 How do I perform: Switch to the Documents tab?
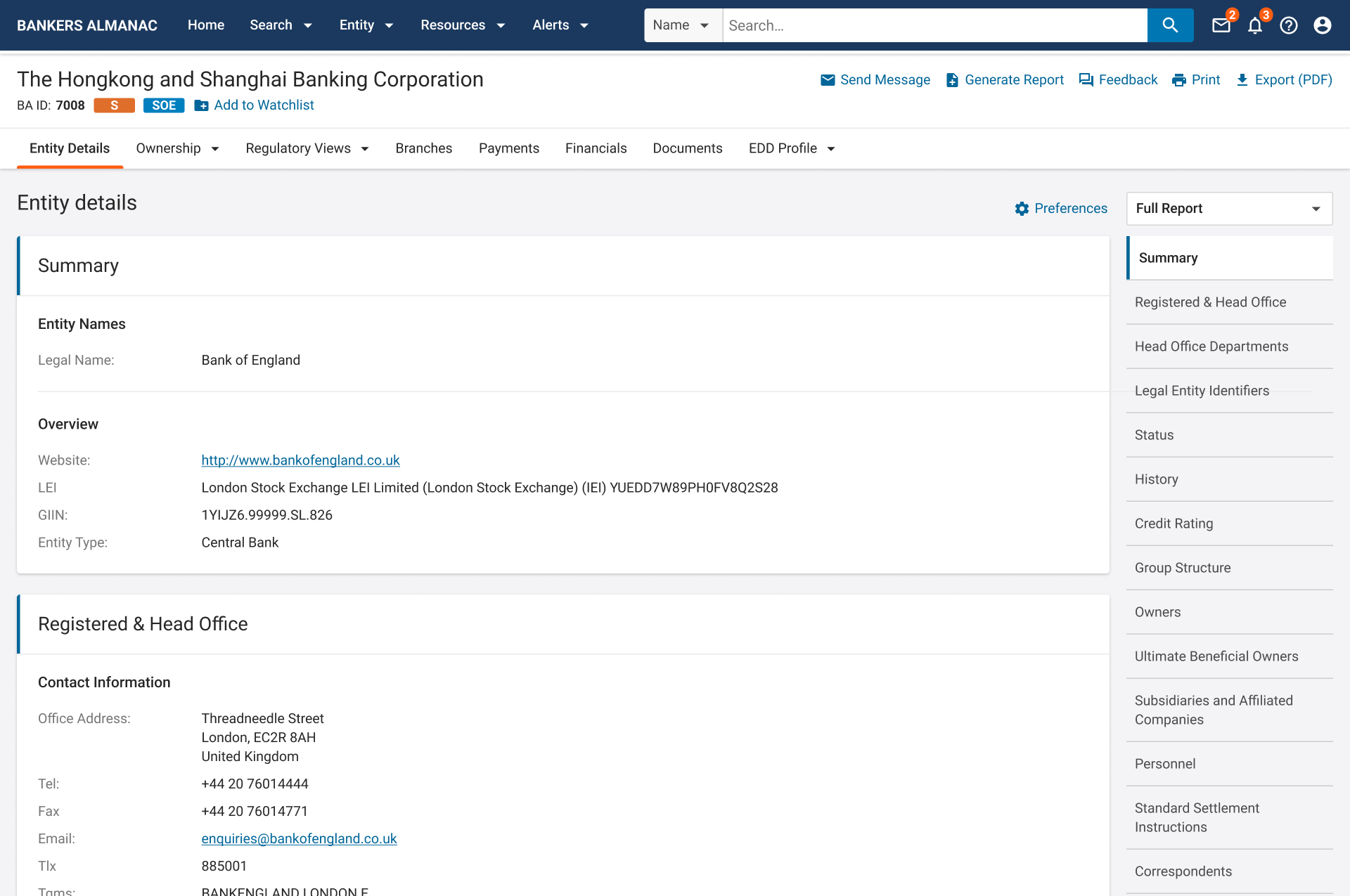click(688, 148)
